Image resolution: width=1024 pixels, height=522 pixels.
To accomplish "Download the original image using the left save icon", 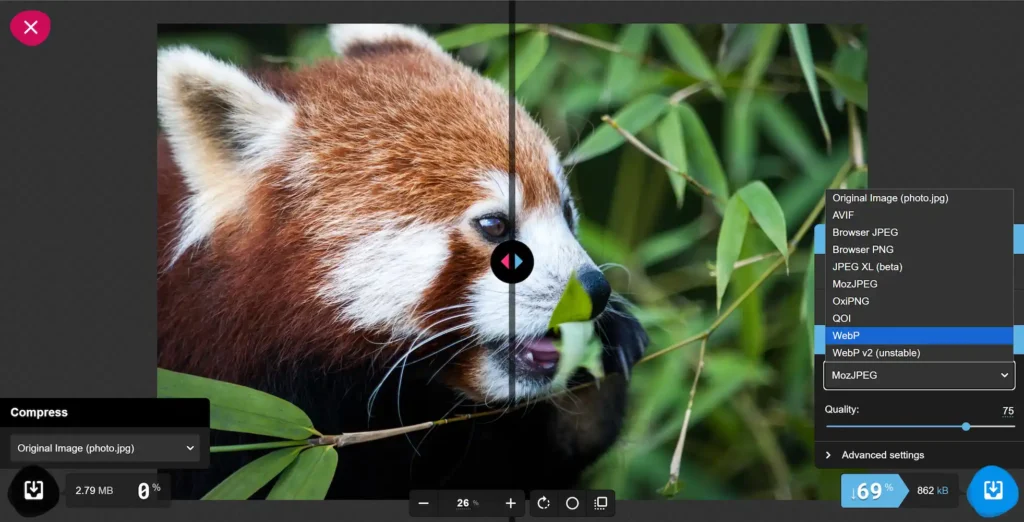I will click(x=33, y=491).
